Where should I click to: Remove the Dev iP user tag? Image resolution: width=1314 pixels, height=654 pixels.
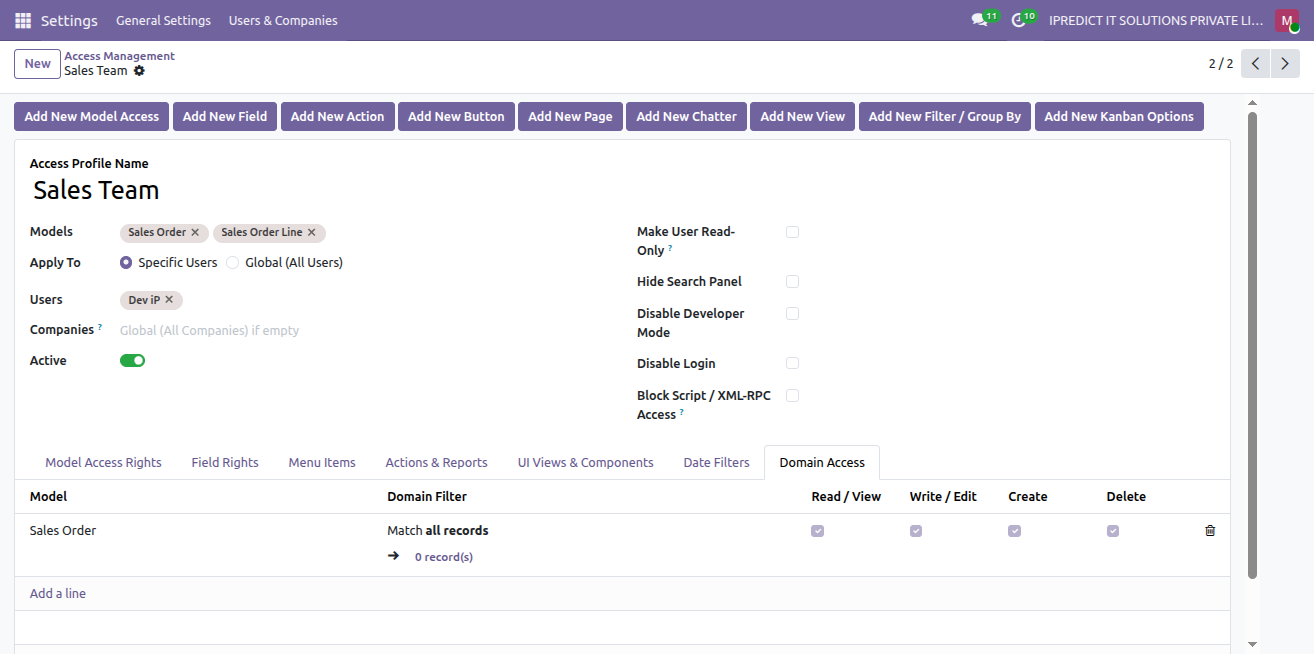coord(169,300)
